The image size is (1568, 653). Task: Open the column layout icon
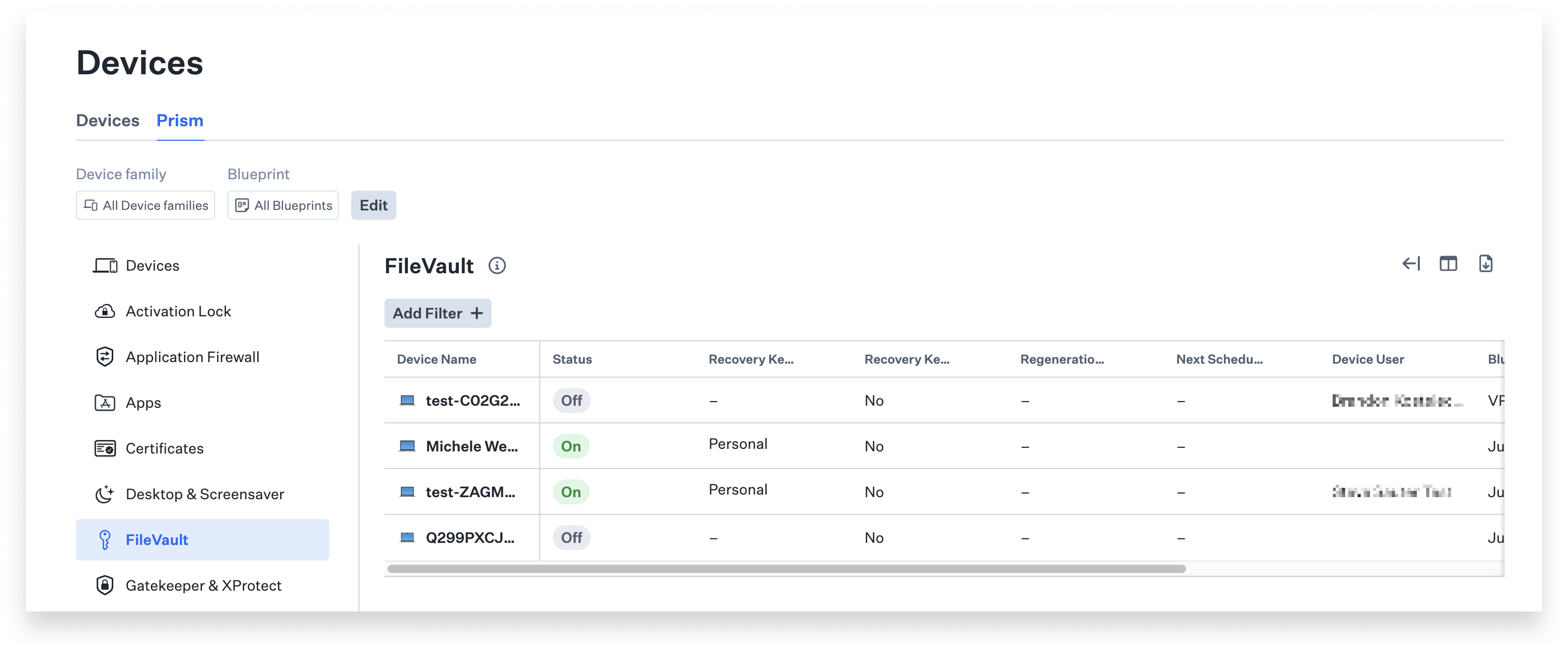click(1447, 264)
